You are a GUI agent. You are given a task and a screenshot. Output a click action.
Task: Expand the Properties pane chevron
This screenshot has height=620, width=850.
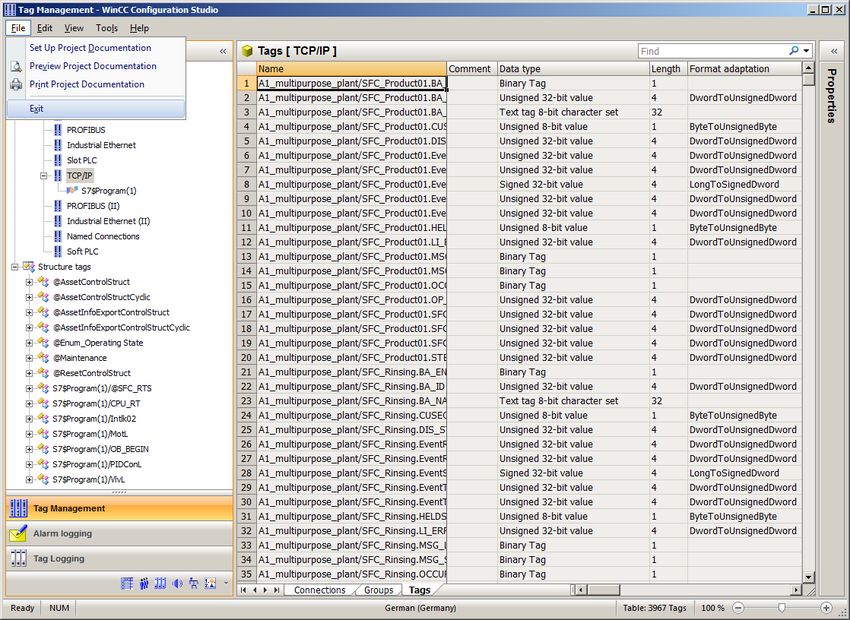click(x=834, y=51)
